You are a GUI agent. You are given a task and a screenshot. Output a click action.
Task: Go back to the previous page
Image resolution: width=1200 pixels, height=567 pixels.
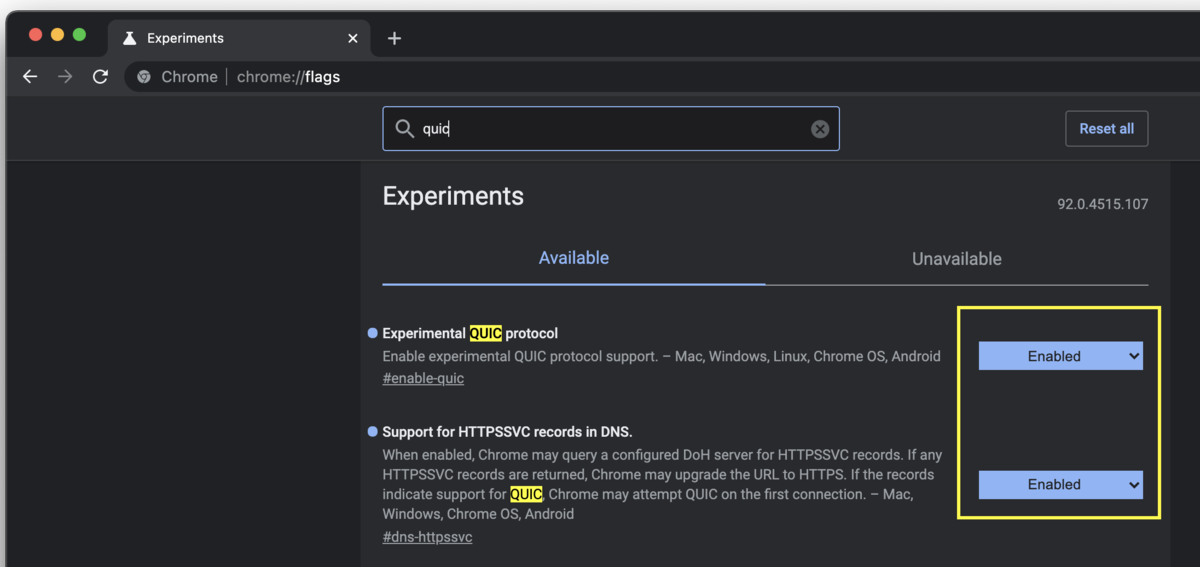[x=30, y=77]
